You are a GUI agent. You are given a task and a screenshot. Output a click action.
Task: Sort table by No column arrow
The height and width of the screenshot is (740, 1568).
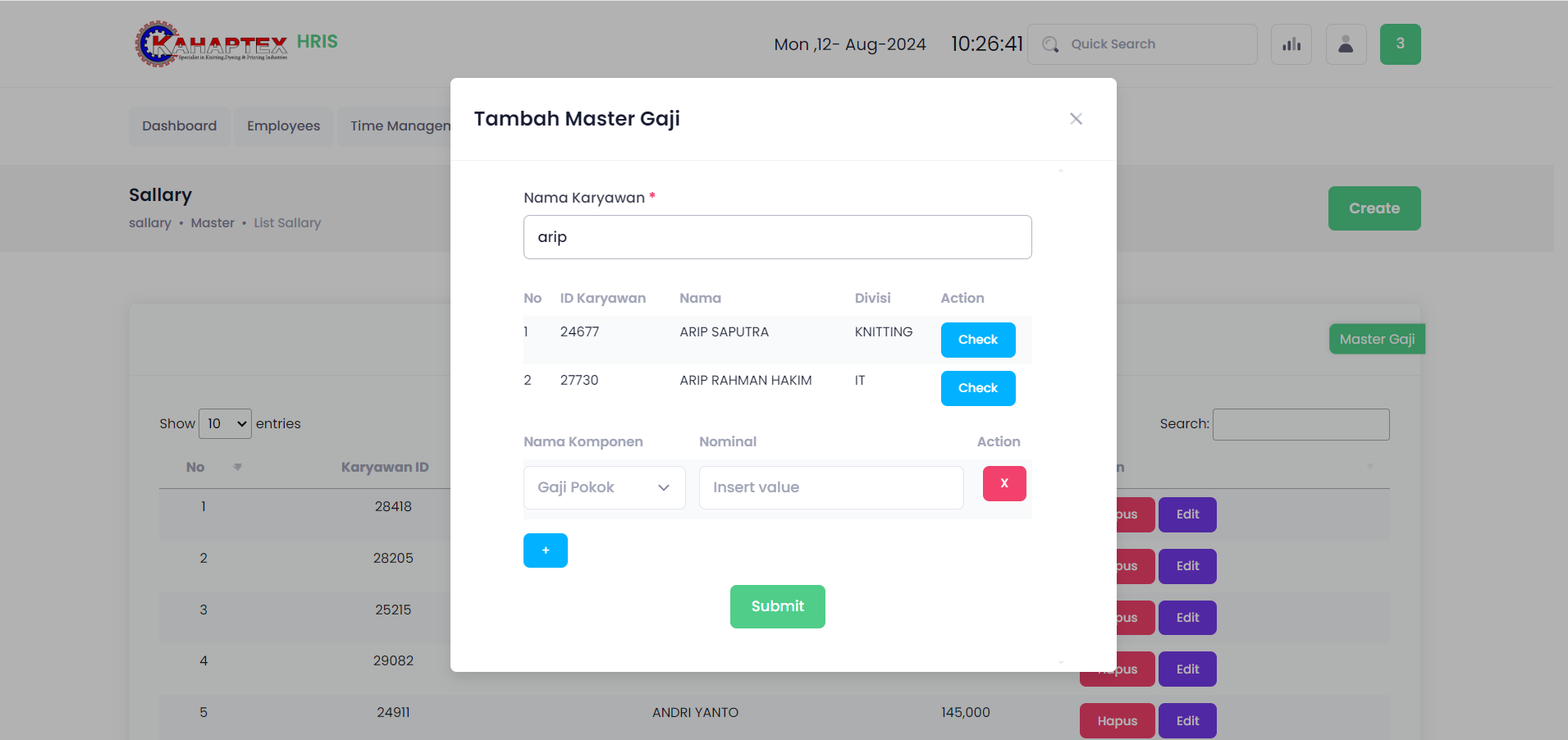tap(237, 468)
